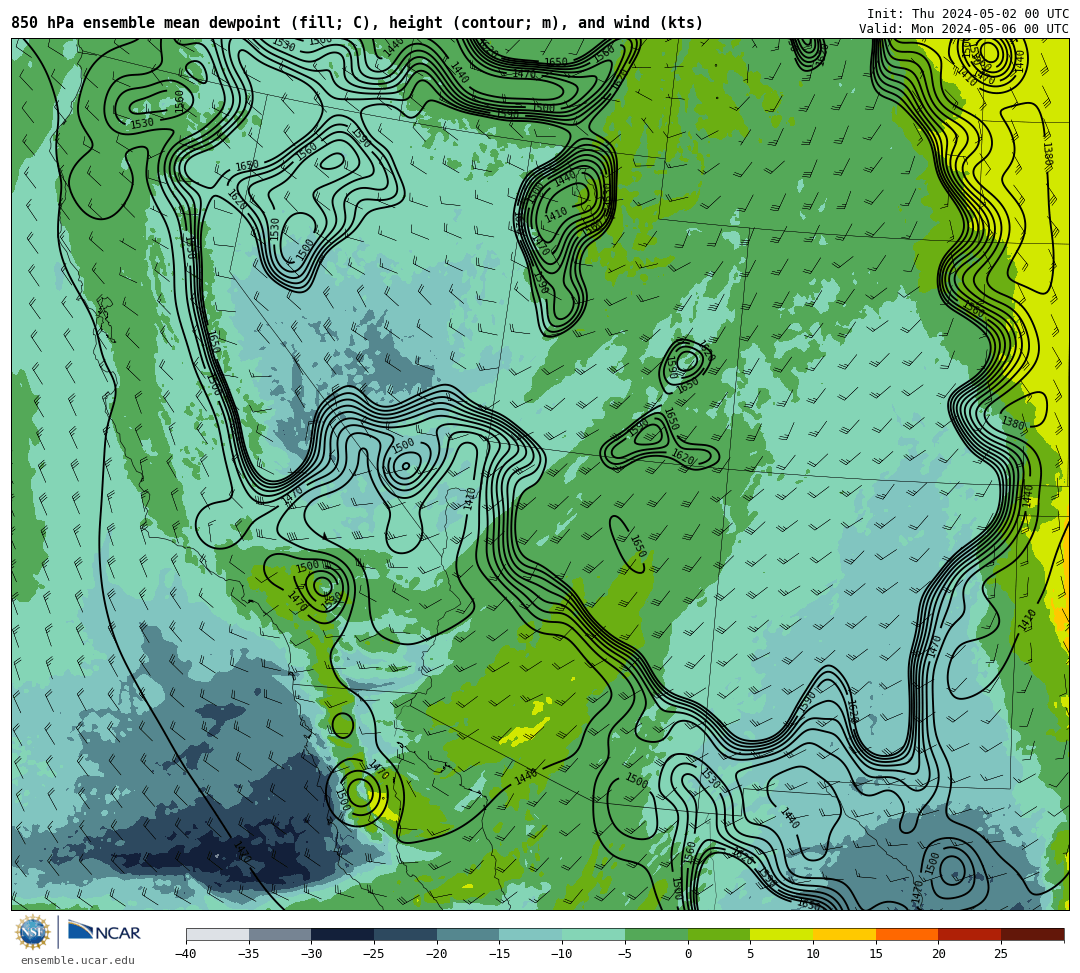This screenshot has width=1080, height=973.
Task: Click the olive green 0 to 5 colorbar swatch
Action: [x=719, y=934]
